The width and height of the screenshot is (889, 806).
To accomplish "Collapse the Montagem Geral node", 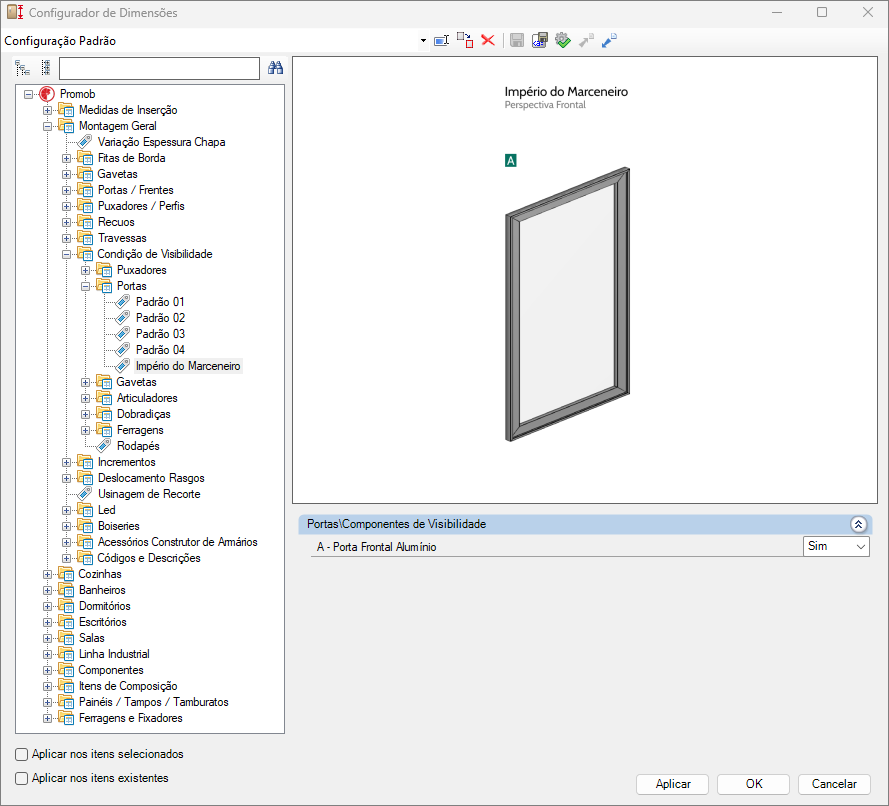I will click(x=48, y=126).
